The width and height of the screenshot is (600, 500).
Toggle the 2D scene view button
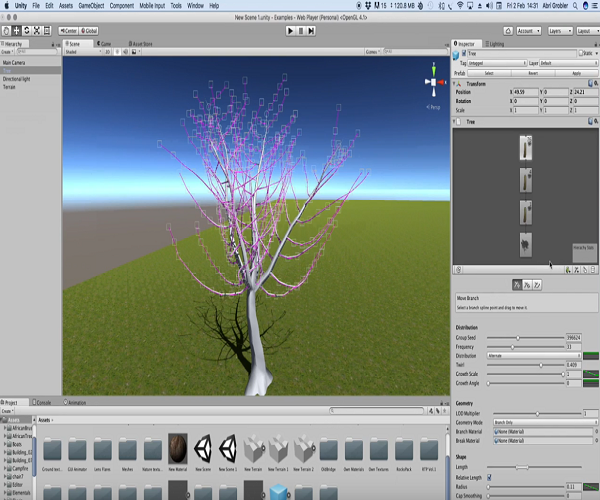pos(108,52)
